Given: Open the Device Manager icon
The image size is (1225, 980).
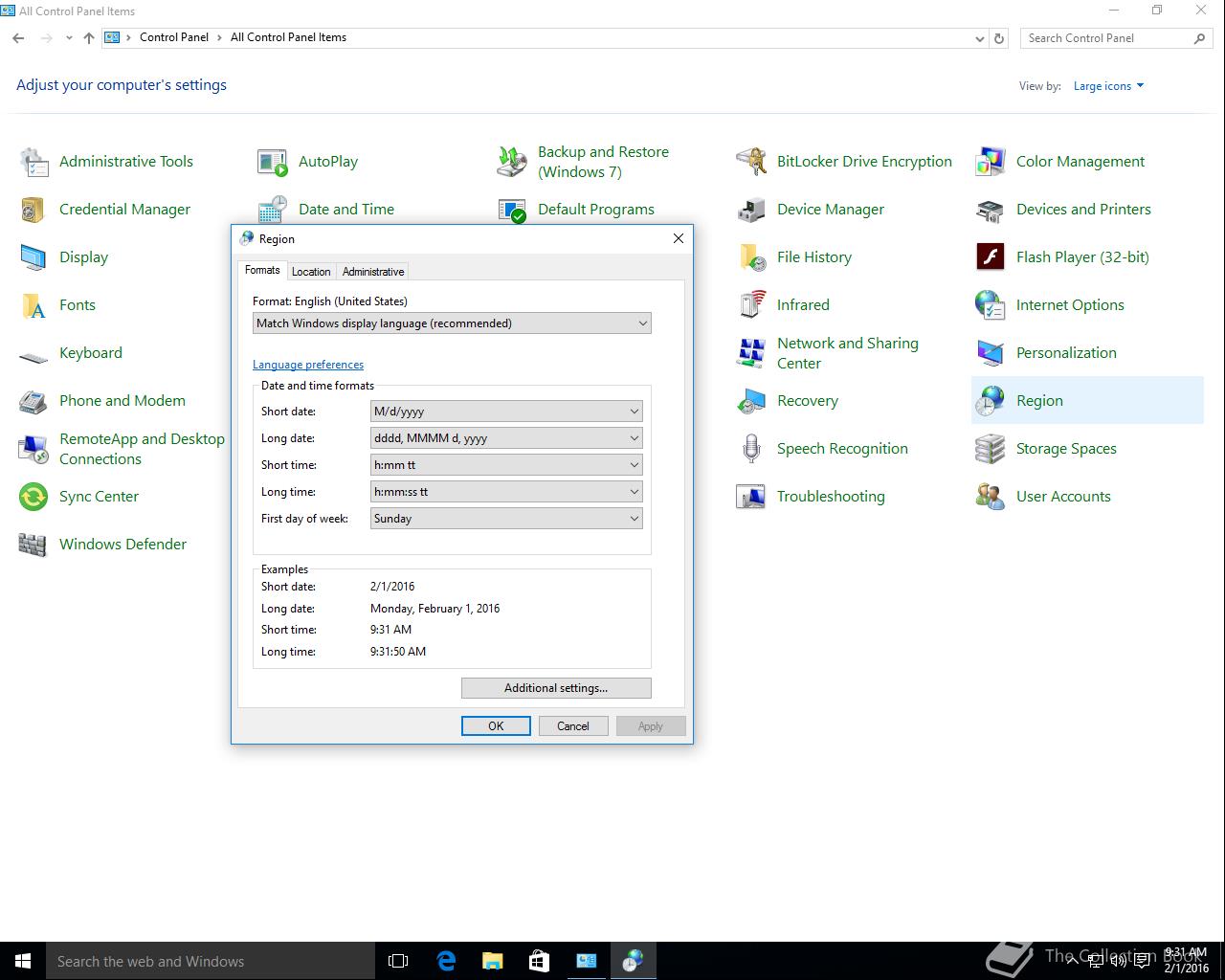Looking at the screenshot, I should point(751,210).
